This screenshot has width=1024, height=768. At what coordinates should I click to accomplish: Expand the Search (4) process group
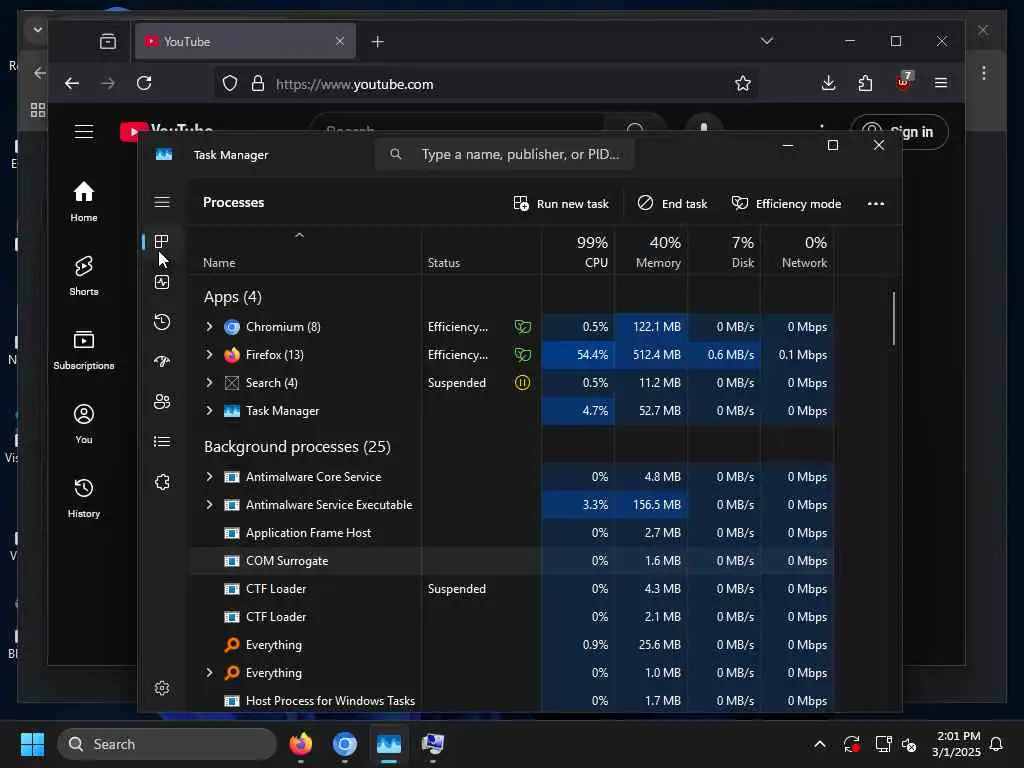[209, 383]
